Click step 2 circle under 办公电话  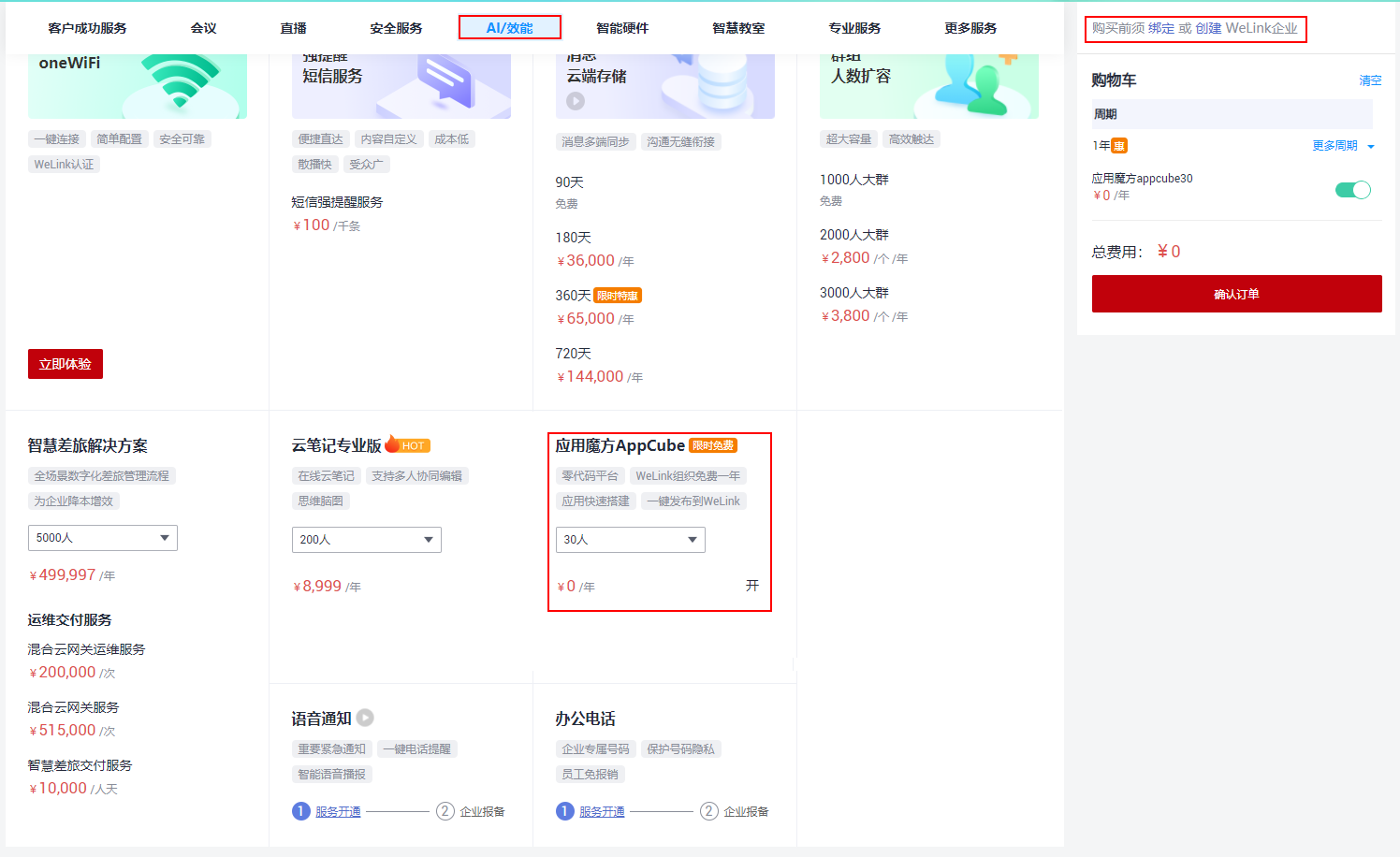[x=709, y=811]
